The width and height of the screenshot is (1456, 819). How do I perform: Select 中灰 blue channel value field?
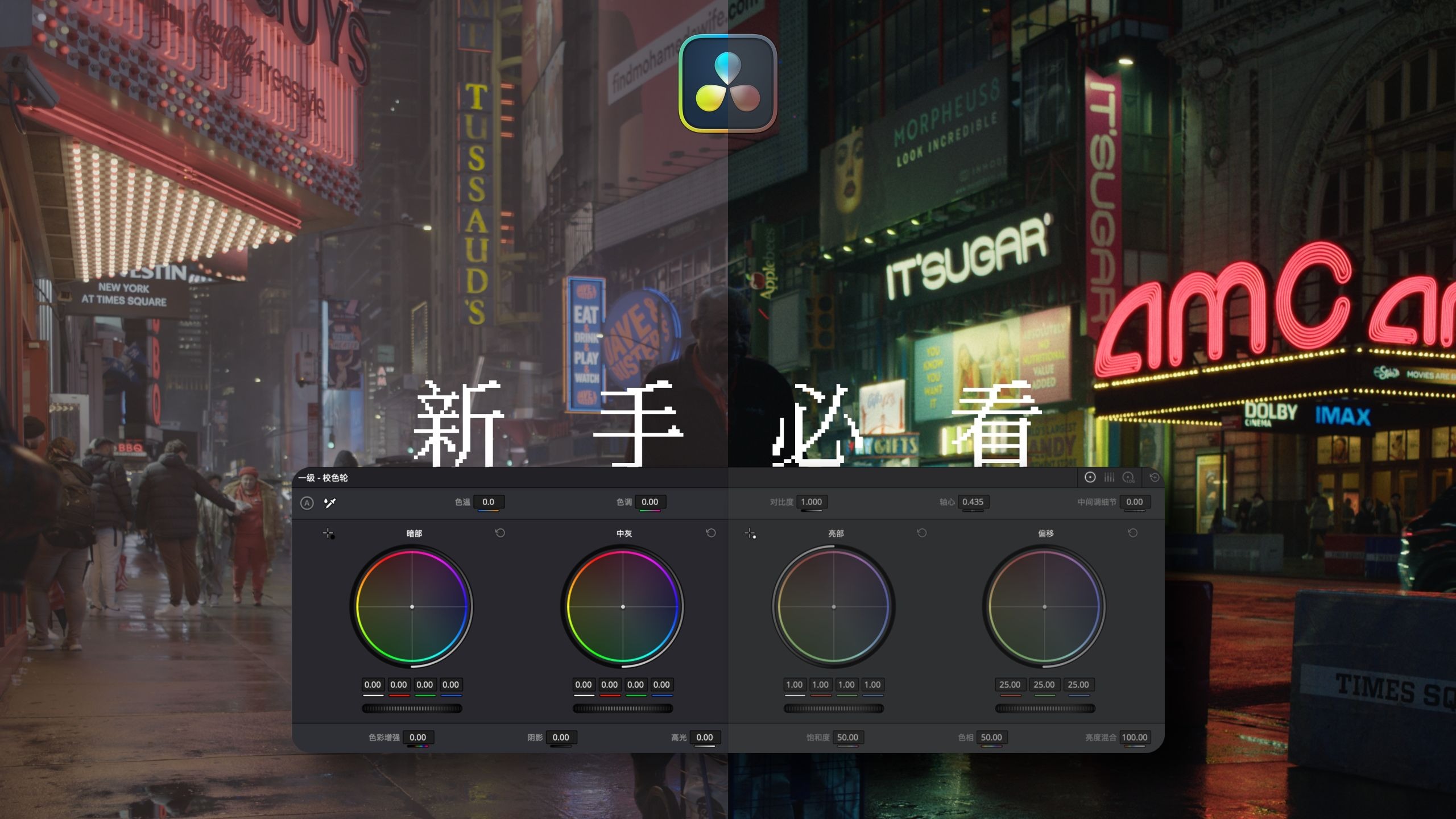coord(661,685)
